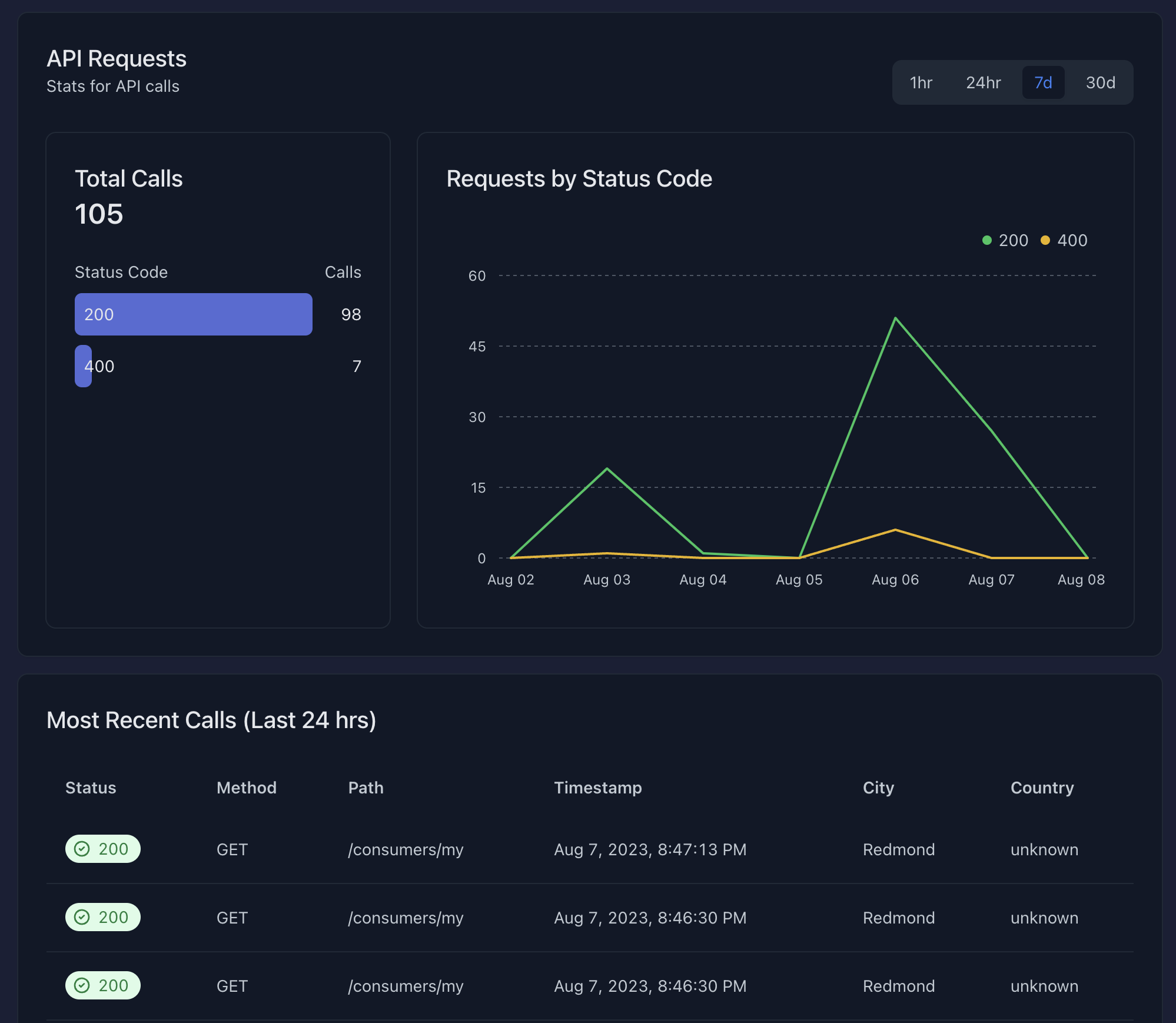
Task: Click the City column header
Action: pos(879,788)
